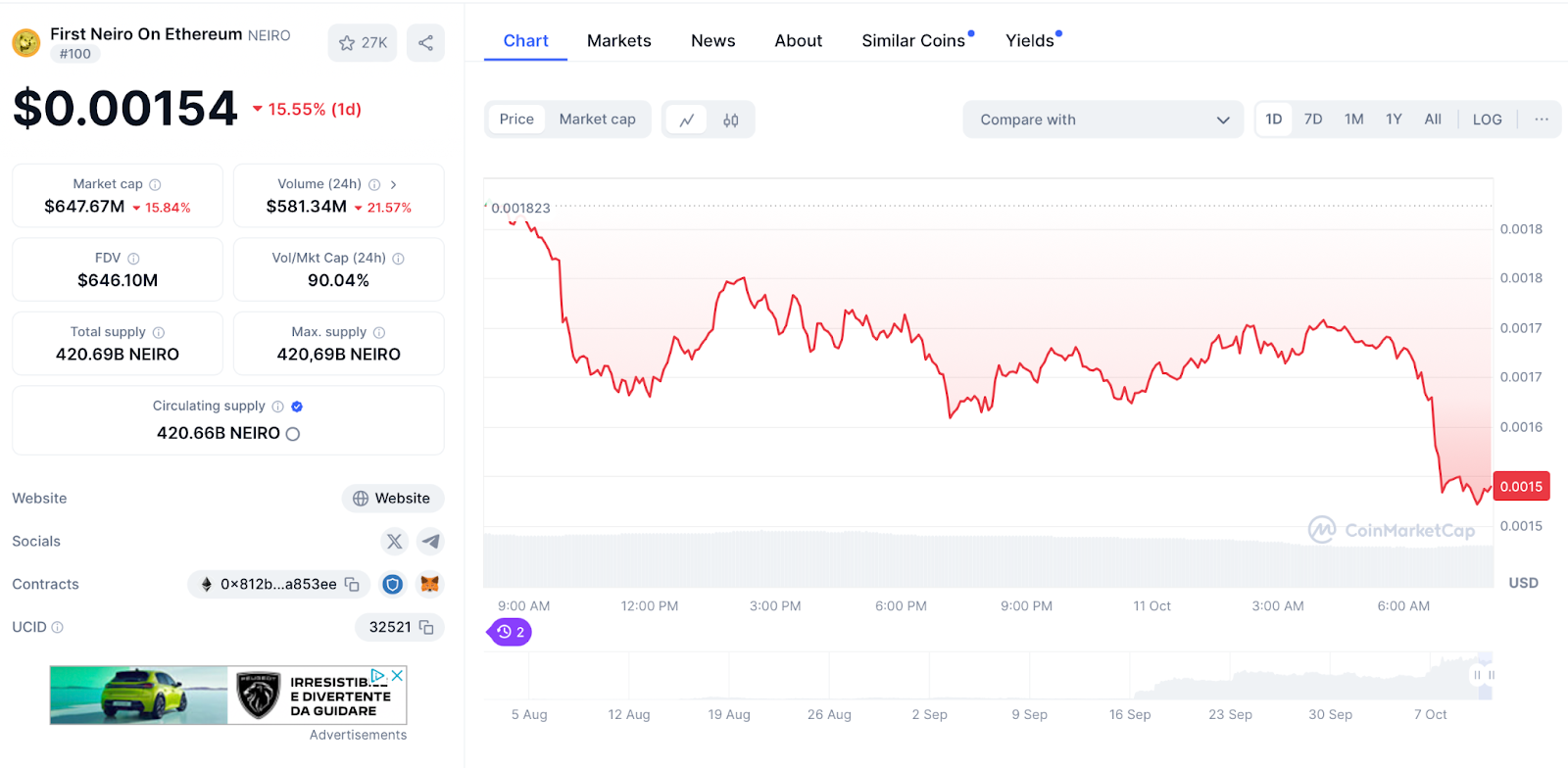Open the Similar Coins tab
Viewport: 1568px width, 768px height.
coord(914,41)
